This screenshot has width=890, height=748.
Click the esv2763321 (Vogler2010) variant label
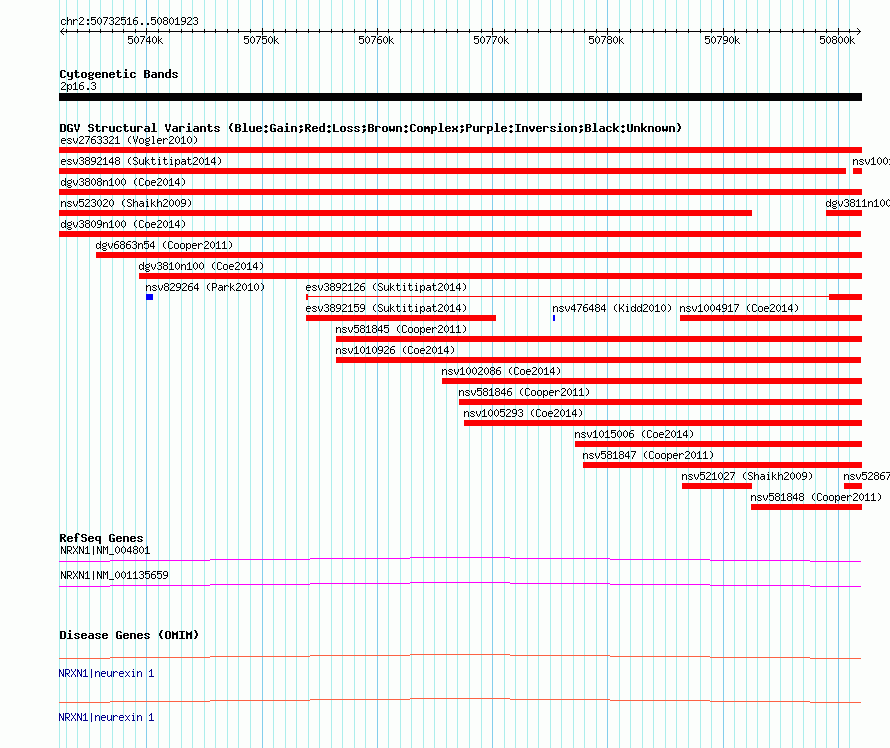[x=129, y=140]
